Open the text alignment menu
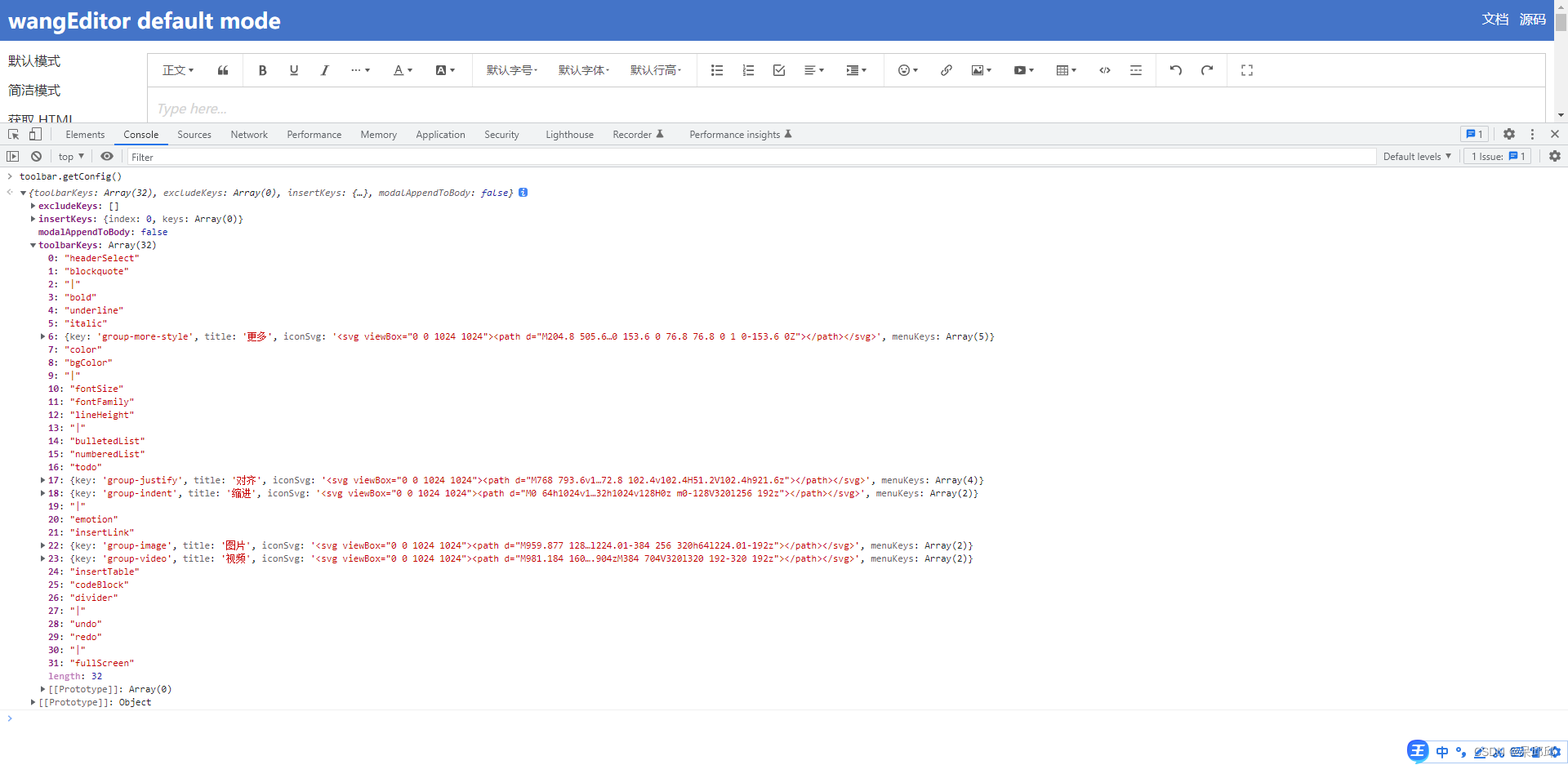Viewport: 1568px width, 765px height. pyautogui.click(x=814, y=70)
